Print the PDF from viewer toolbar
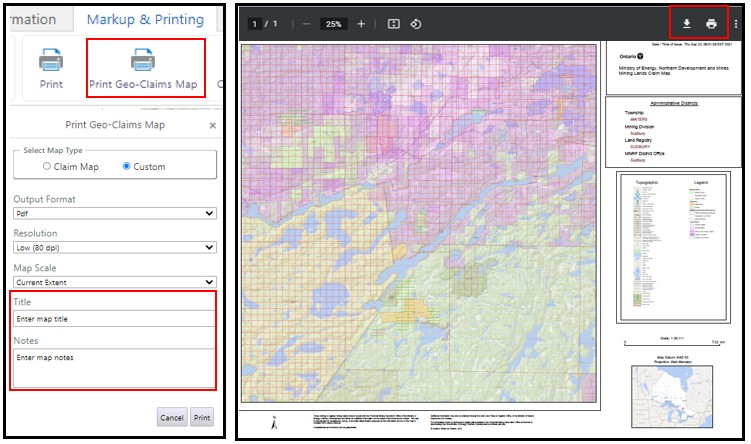The width and height of the screenshot is (751, 444). click(x=712, y=24)
